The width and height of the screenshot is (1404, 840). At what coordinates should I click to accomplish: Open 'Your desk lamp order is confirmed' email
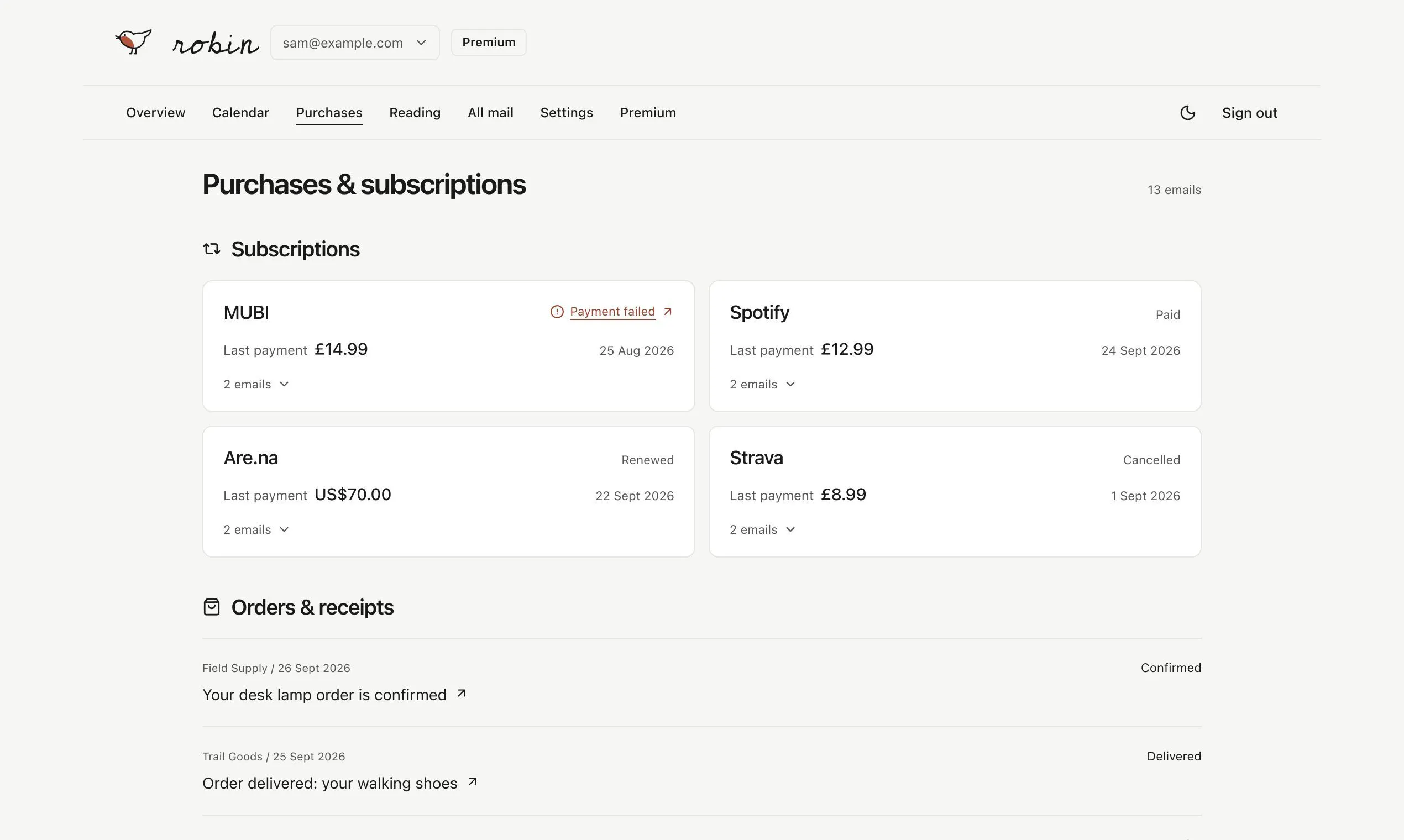324,695
